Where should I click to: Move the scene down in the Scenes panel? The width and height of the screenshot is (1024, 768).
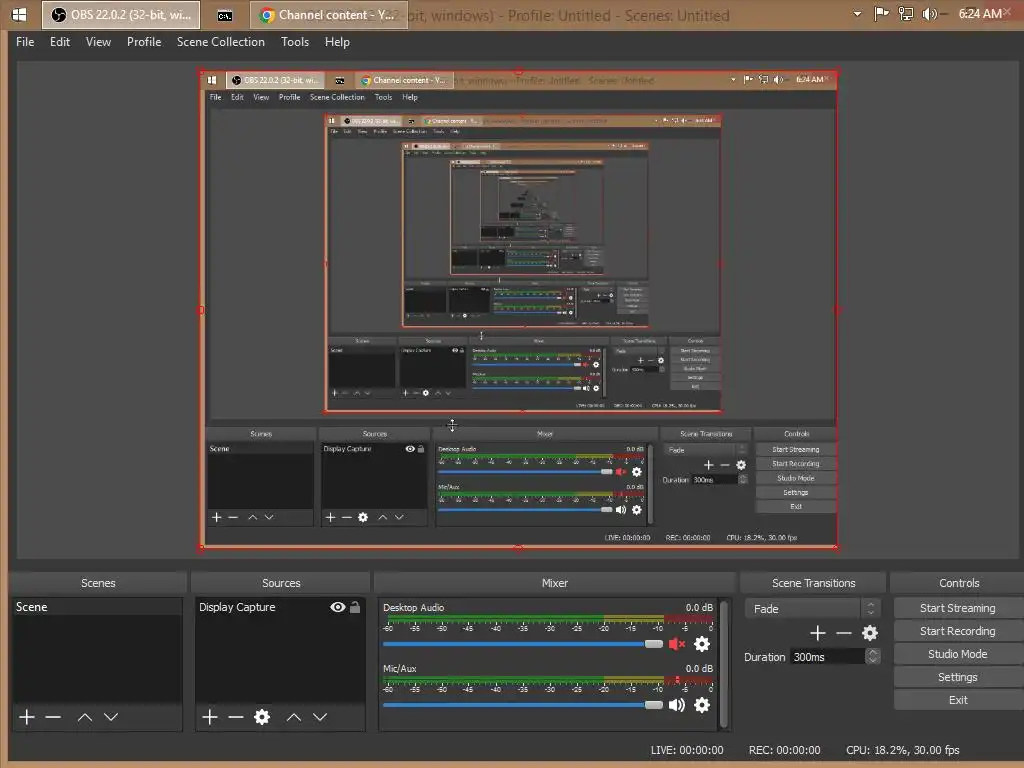click(111, 717)
